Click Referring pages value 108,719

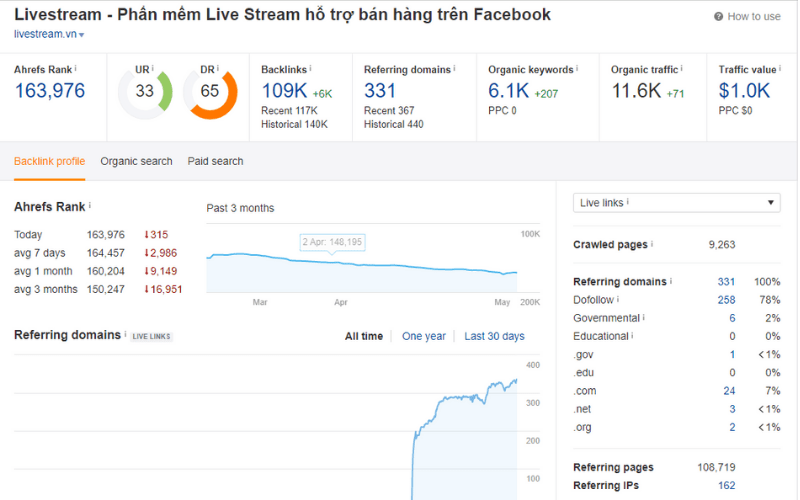(x=716, y=467)
